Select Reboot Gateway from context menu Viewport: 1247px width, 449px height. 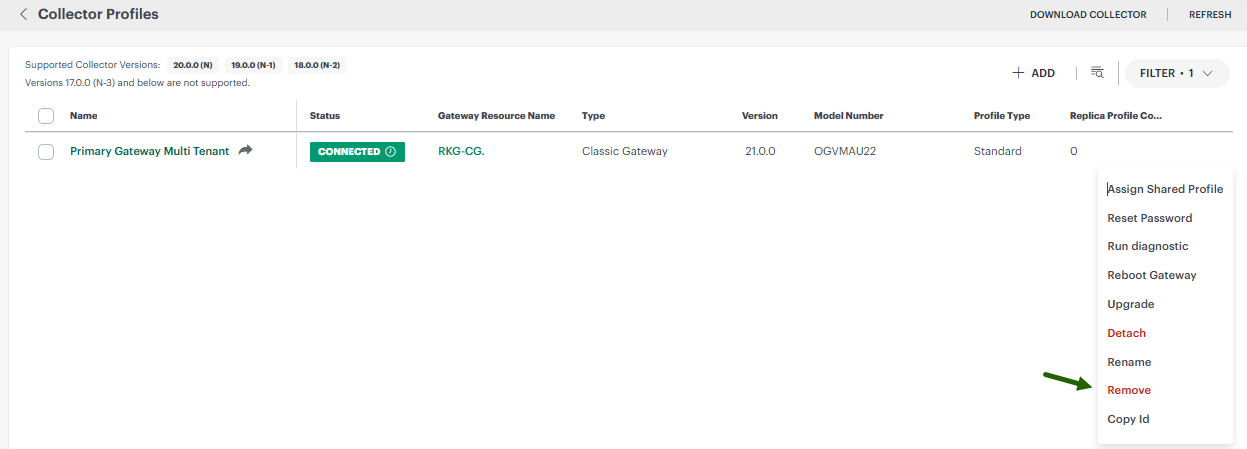pyautogui.click(x=1152, y=275)
